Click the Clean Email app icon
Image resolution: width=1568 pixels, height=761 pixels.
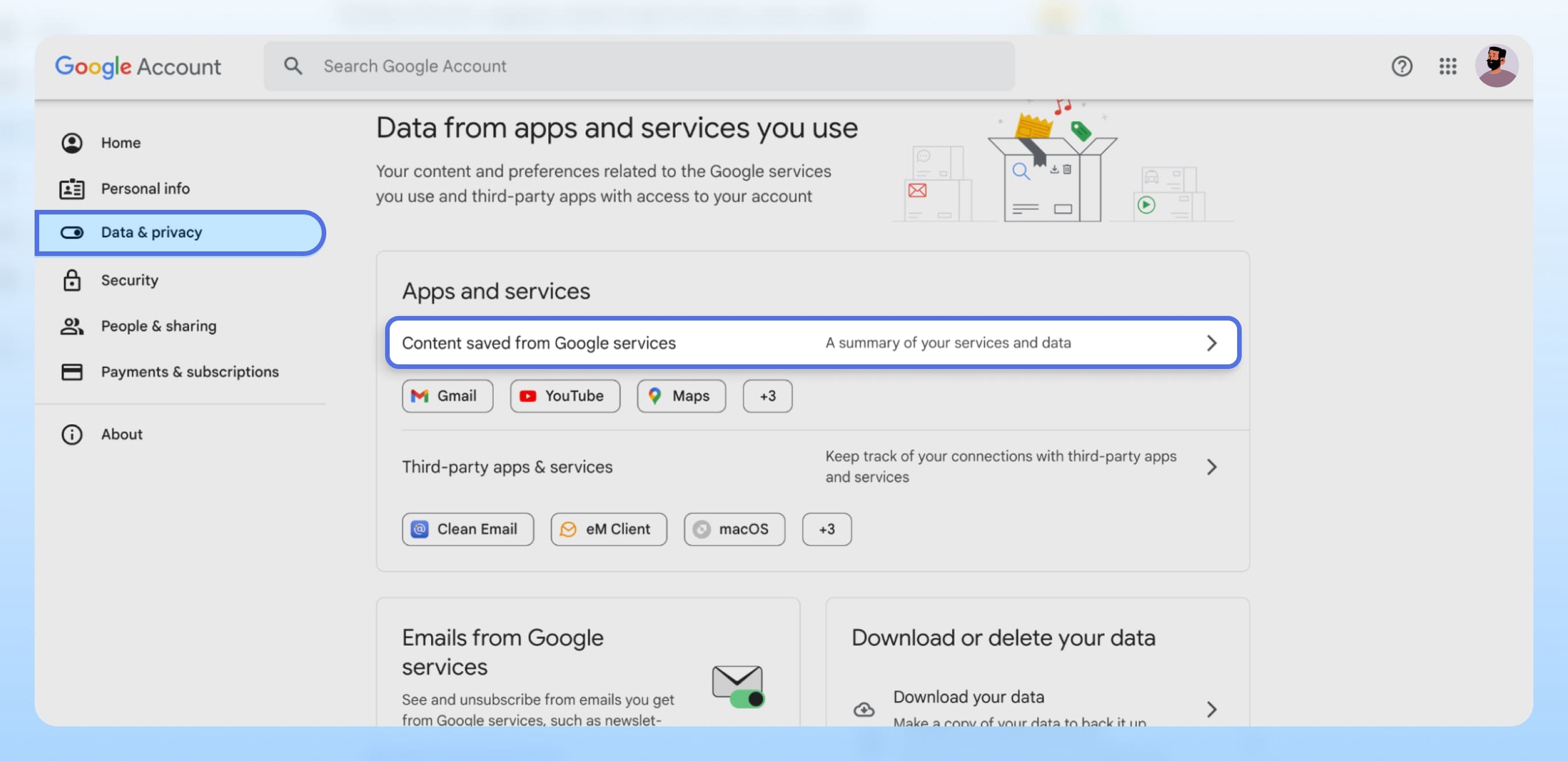coord(420,530)
